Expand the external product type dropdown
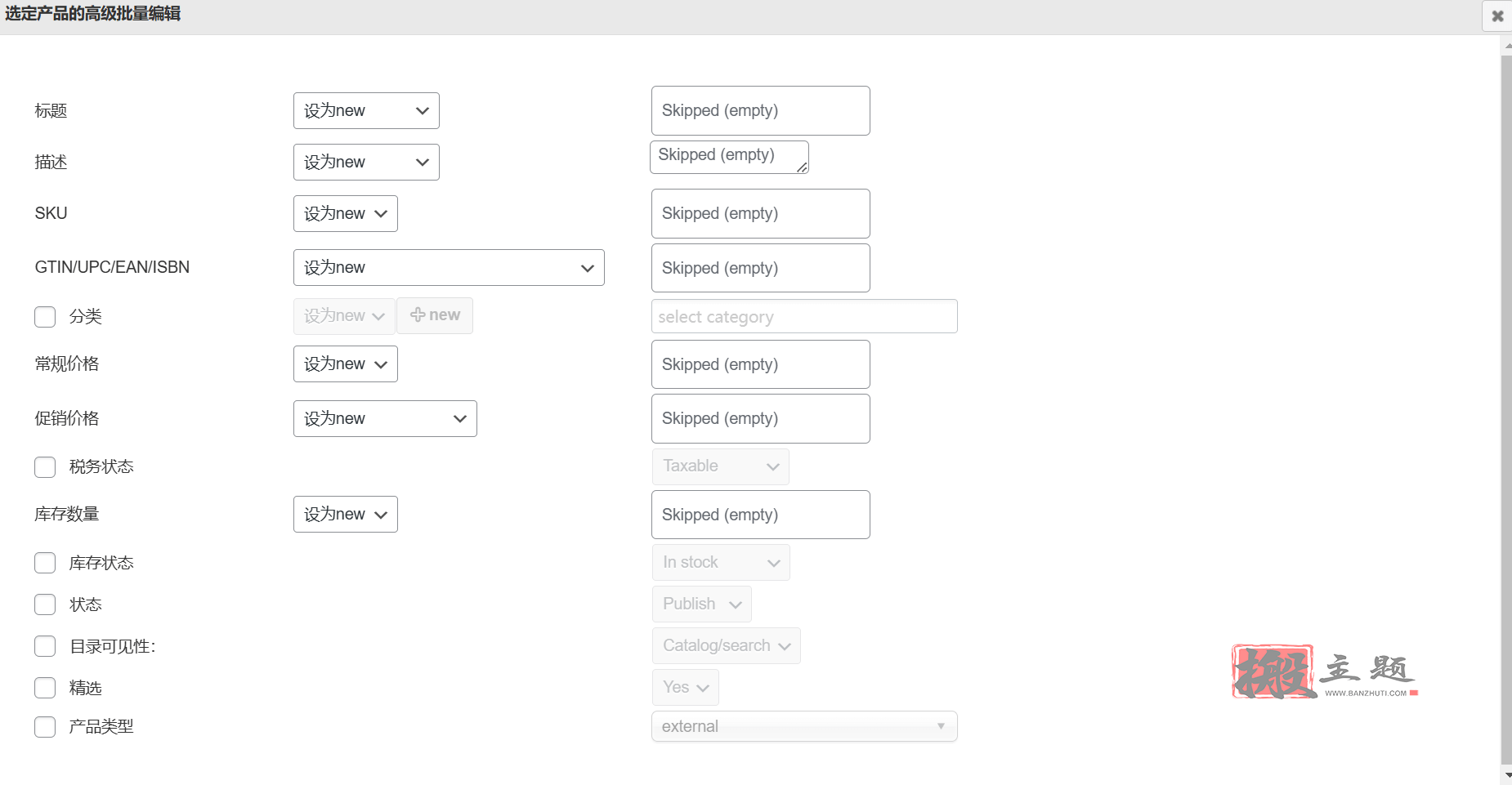The width and height of the screenshot is (1512, 785). pos(804,726)
